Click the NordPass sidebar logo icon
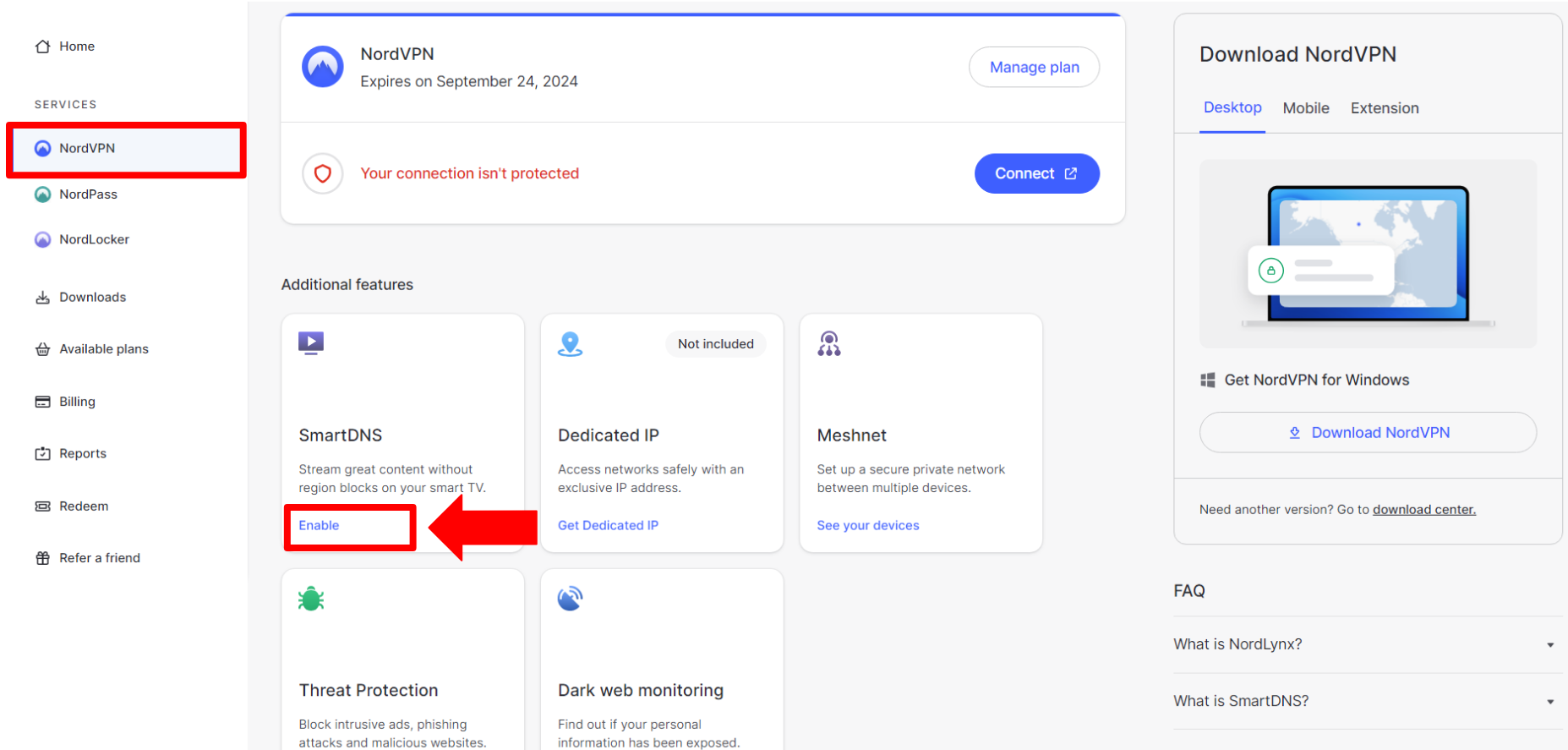The height and width of the screenshot is (750, 1568). [42, 194]
